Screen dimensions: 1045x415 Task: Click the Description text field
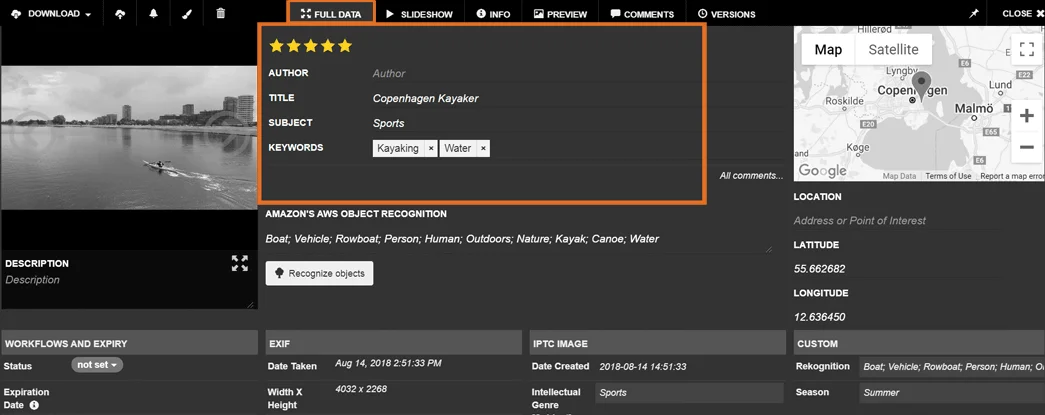click(x=129, y=290)
